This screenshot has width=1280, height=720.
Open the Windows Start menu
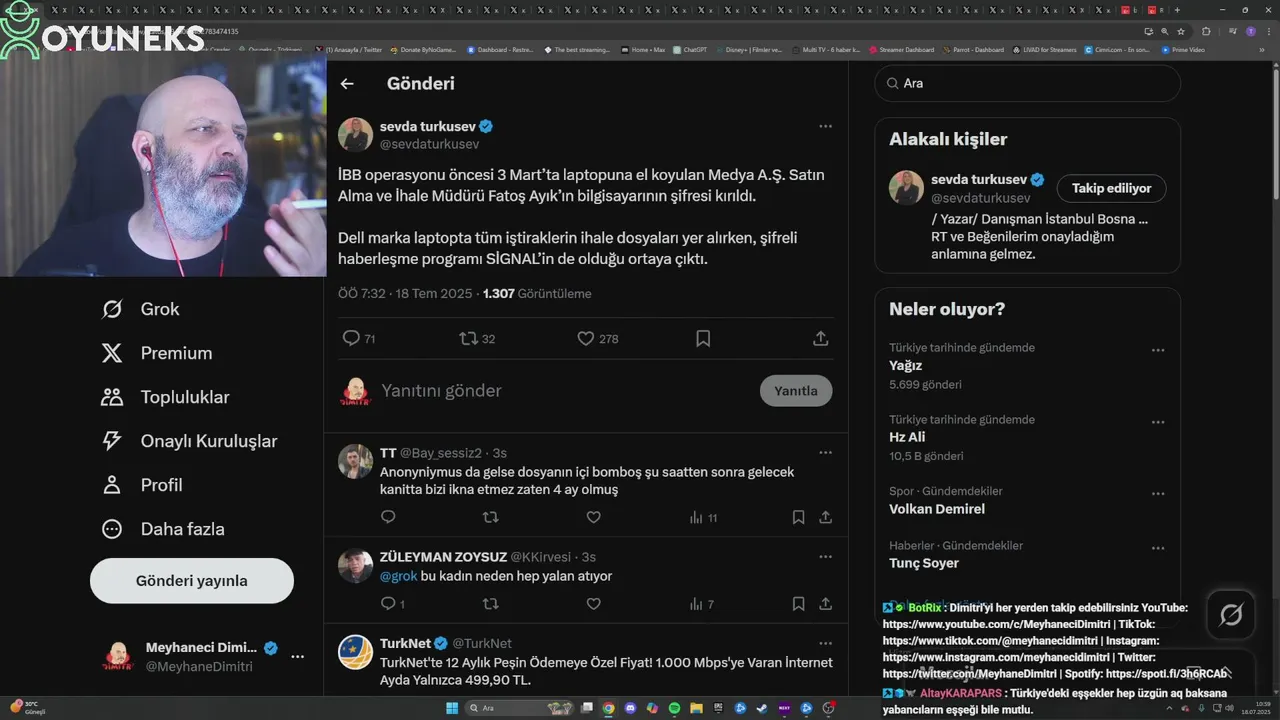tap(452, 708)
